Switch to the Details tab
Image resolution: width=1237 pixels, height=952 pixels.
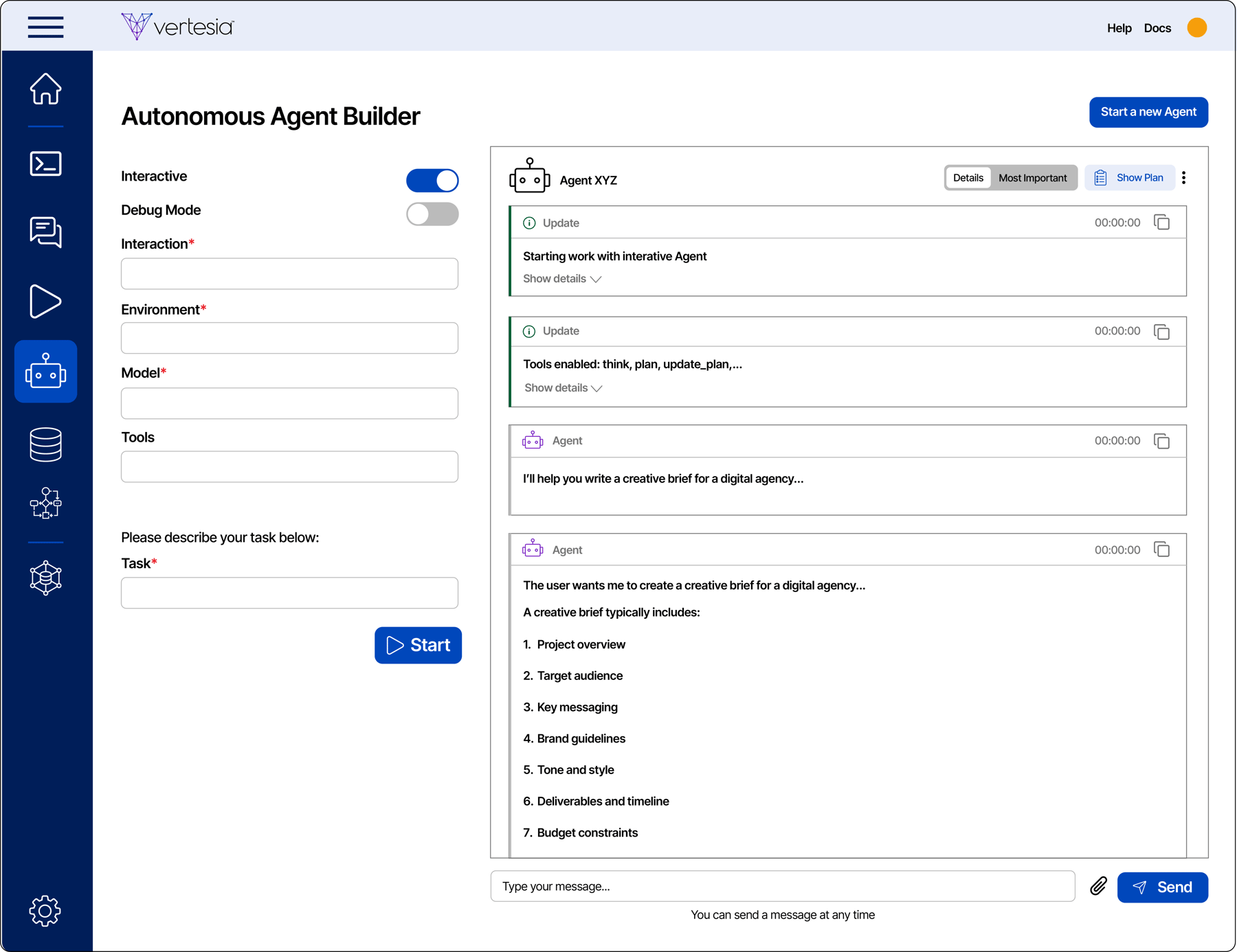click(x=968, y=178)
